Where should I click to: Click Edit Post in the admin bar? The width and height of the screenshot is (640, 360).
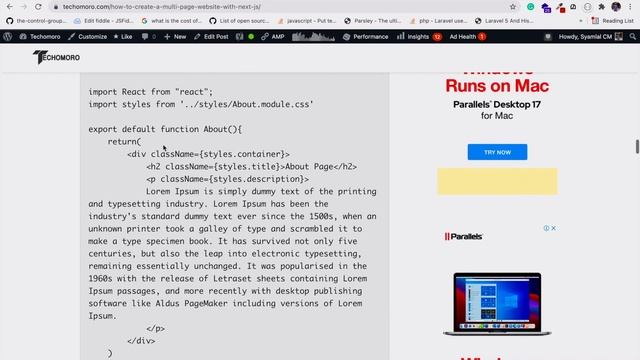point(211,36)
